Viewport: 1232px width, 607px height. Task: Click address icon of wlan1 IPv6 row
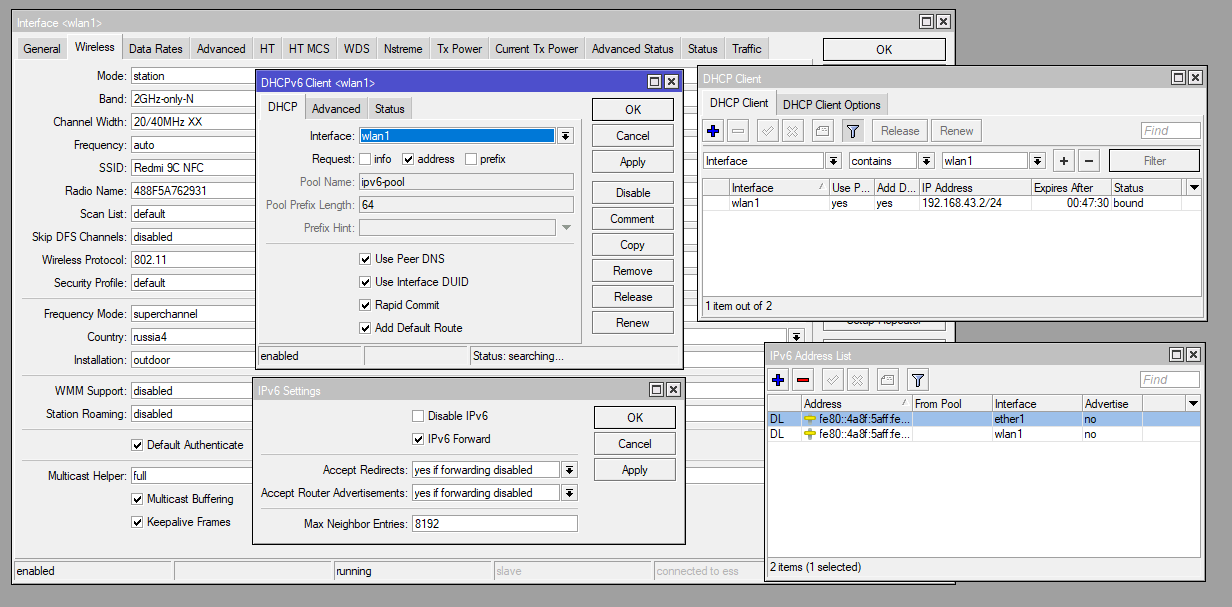click(x=810, y=434)
